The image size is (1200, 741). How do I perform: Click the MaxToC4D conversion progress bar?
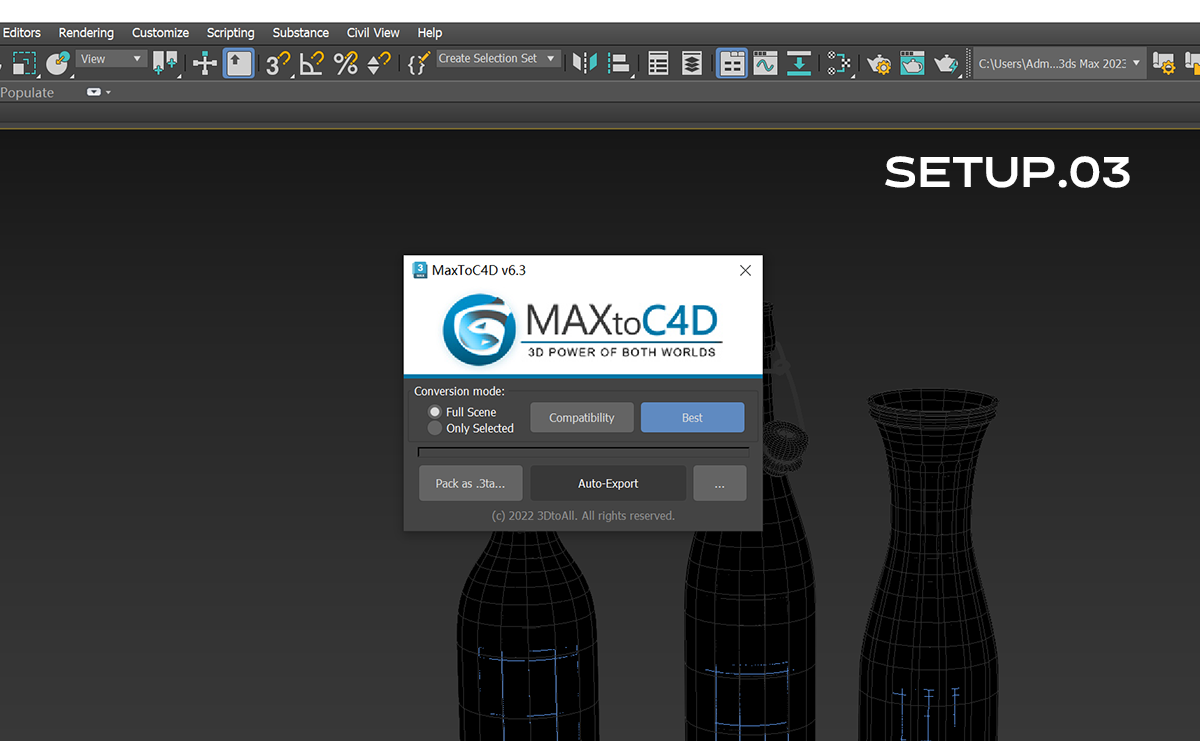(x=583, y=452)
